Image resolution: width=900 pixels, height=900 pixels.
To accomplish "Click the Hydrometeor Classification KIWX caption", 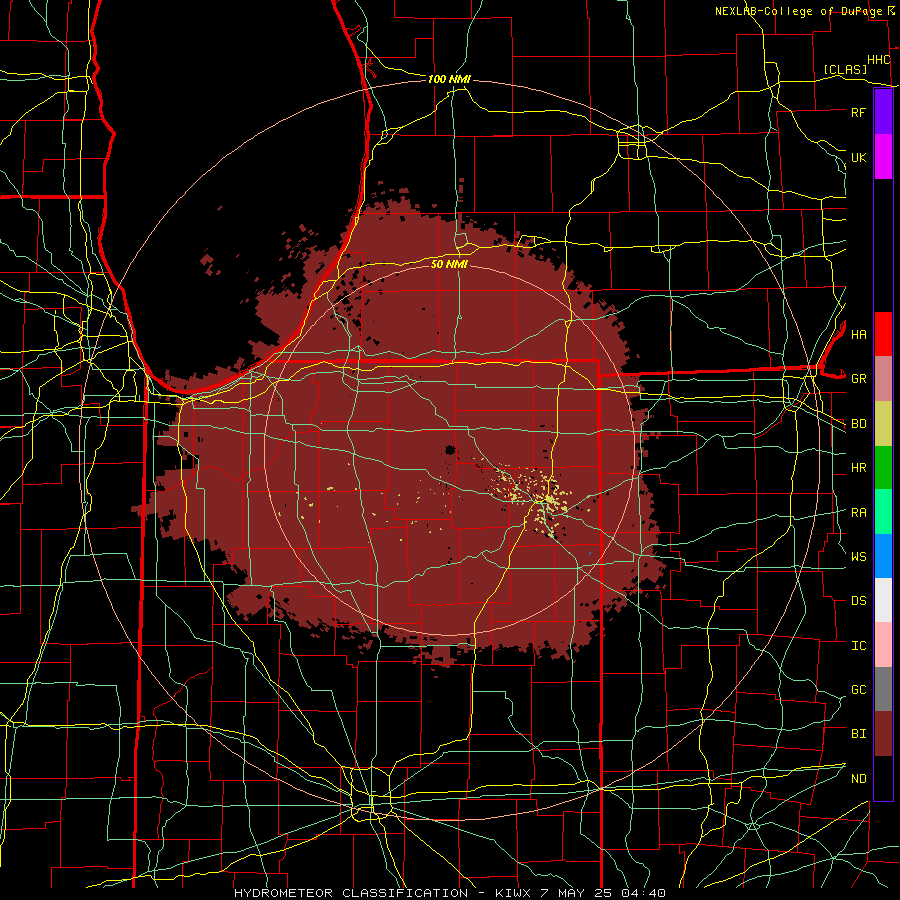I will tap(449, 893).
